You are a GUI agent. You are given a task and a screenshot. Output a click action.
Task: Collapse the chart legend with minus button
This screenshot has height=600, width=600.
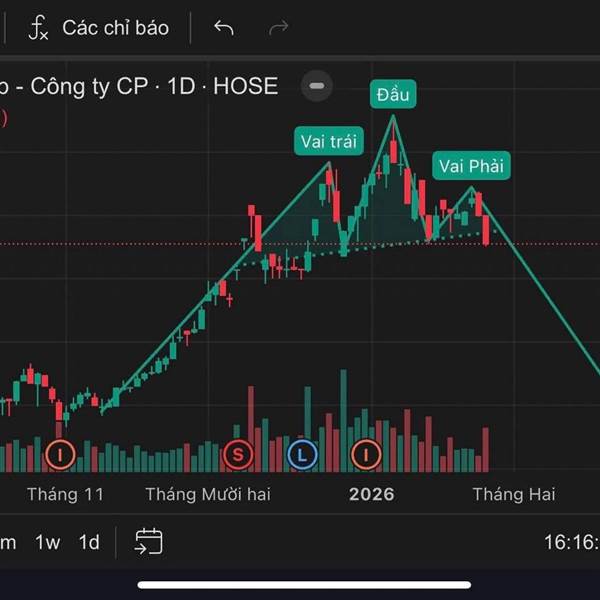[316, 86]
